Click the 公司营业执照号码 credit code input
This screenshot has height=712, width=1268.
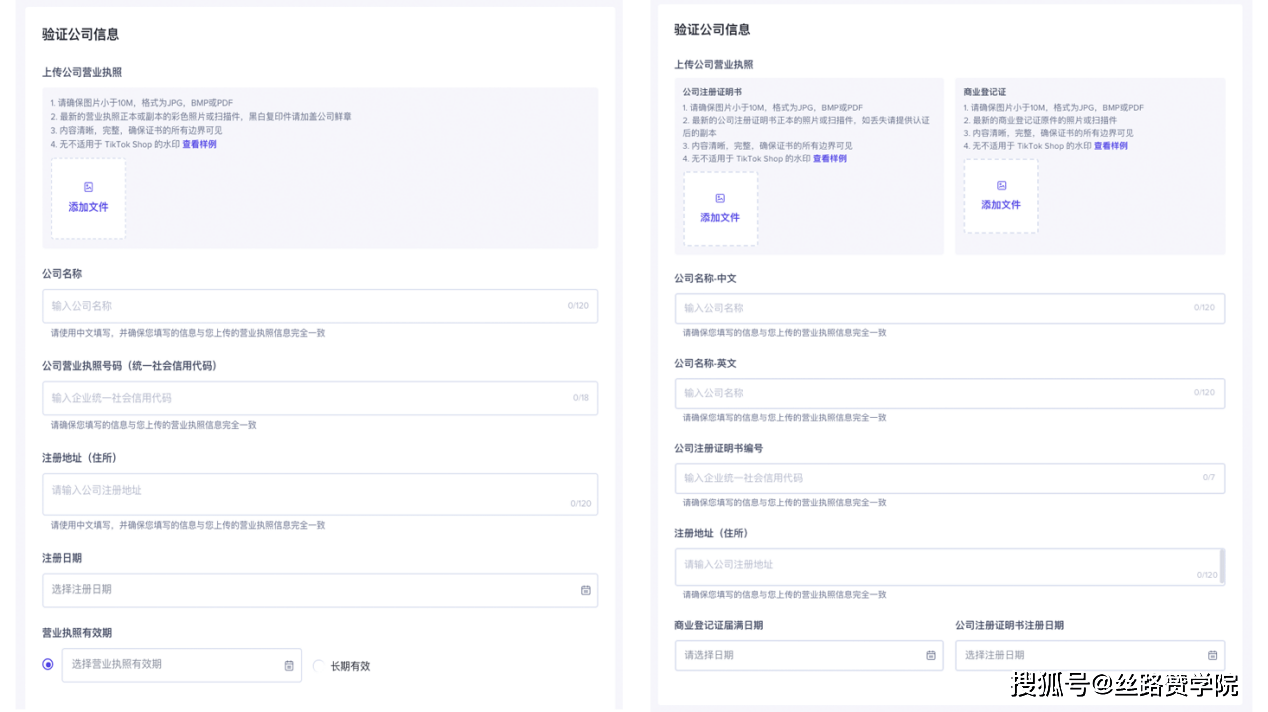click(310, 398)
